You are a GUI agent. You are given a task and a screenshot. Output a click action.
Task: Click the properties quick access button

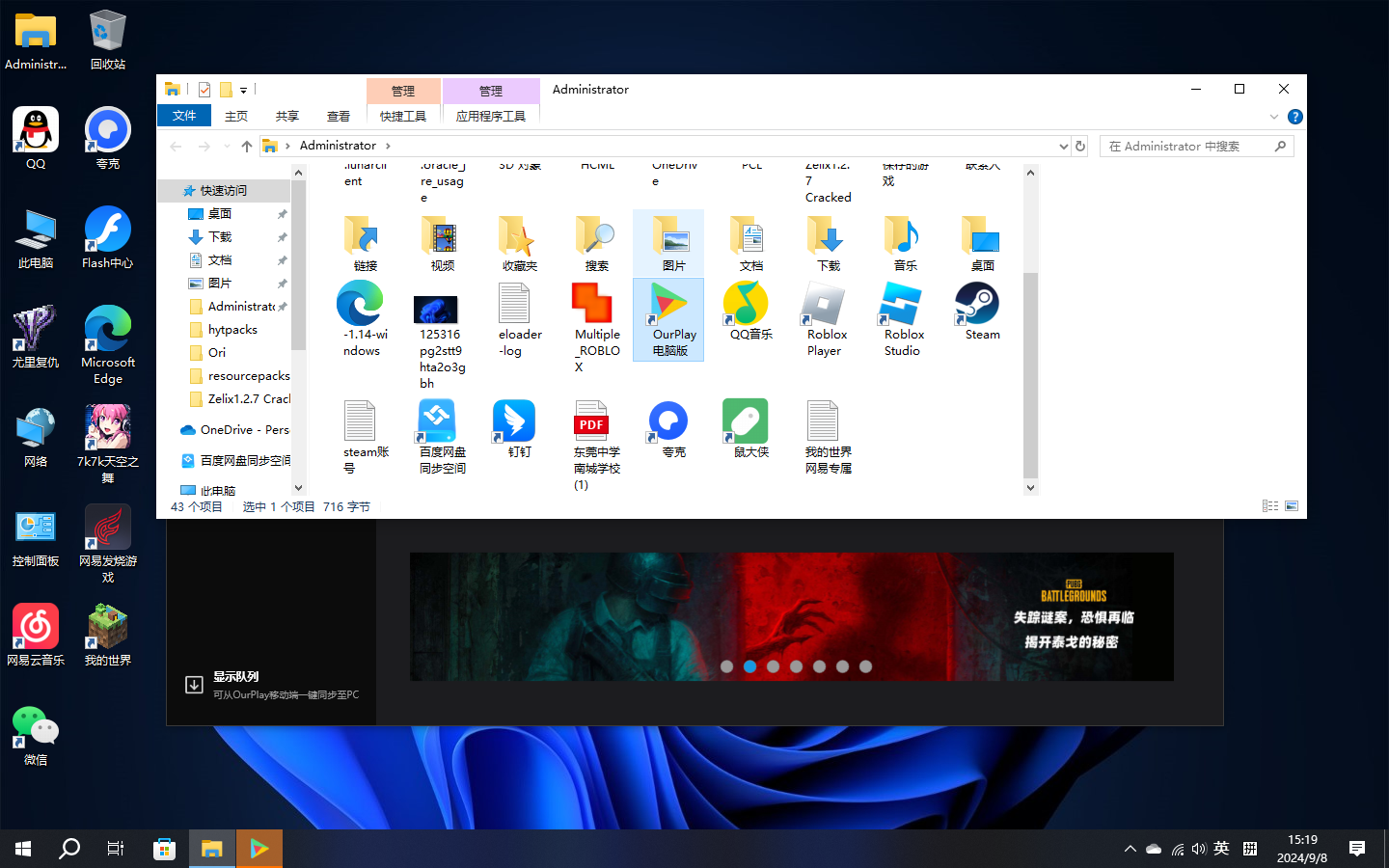click(x=204, y=90)
